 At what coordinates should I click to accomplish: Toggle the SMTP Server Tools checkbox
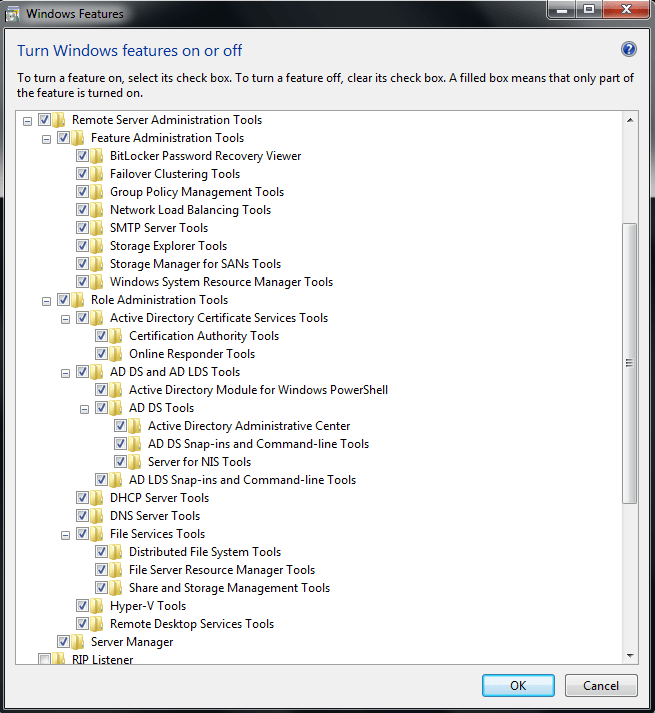click(x=82, y=227)
